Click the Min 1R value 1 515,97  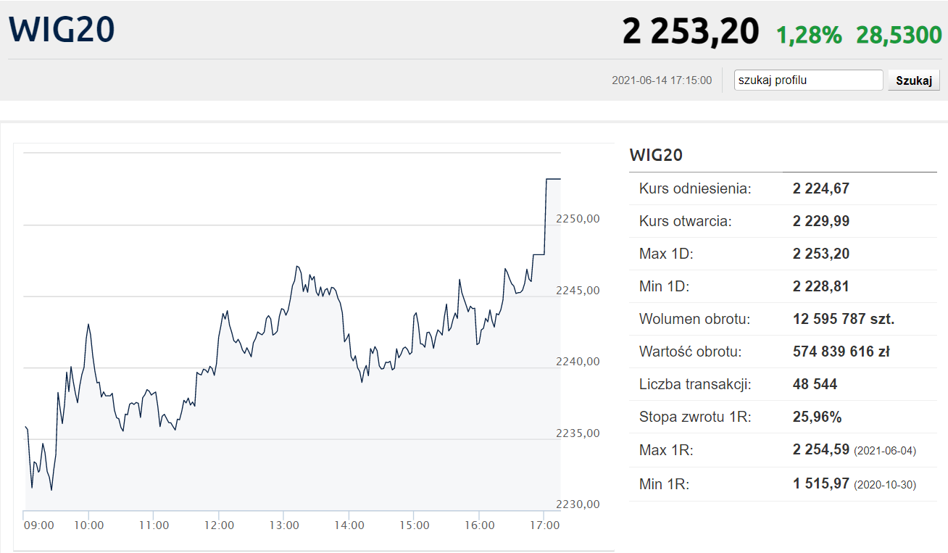tap(821, 483)
